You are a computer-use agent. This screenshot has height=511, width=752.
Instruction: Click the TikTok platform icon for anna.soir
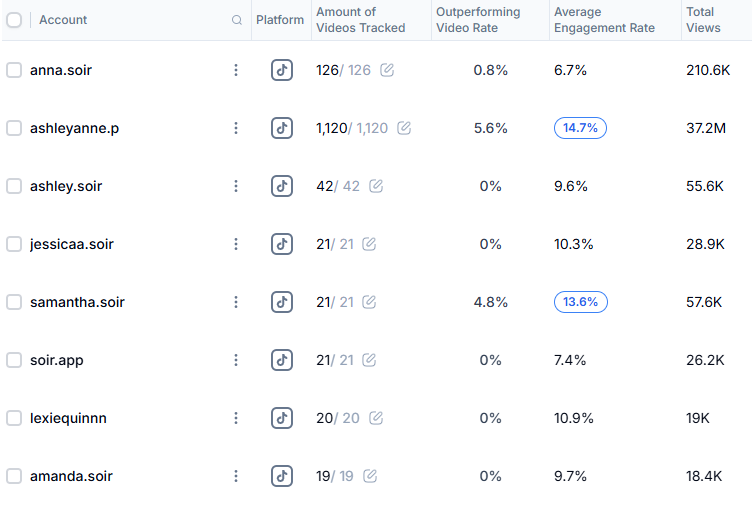click(282, 70)
